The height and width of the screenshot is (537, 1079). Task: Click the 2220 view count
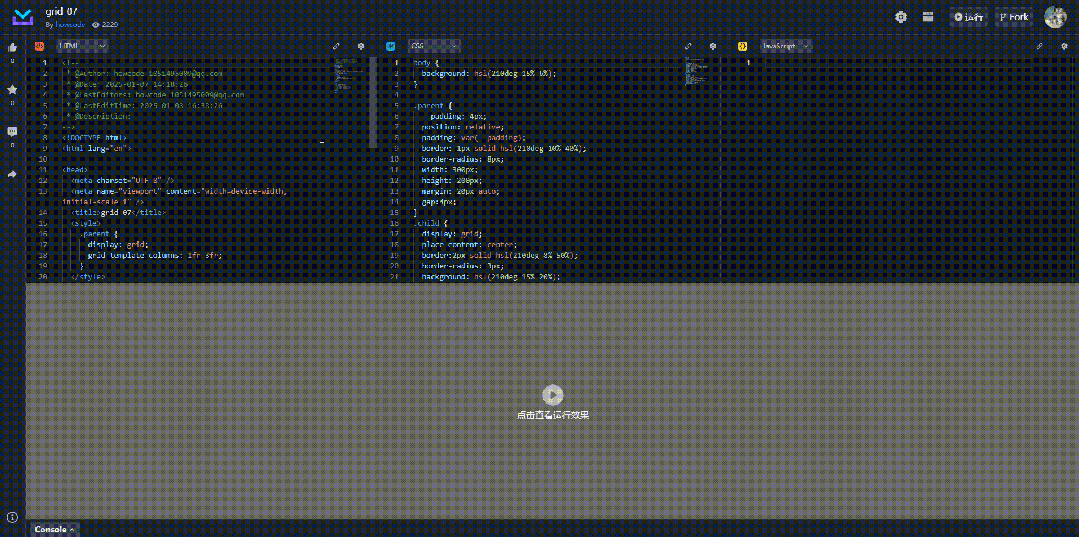[110, 24]
